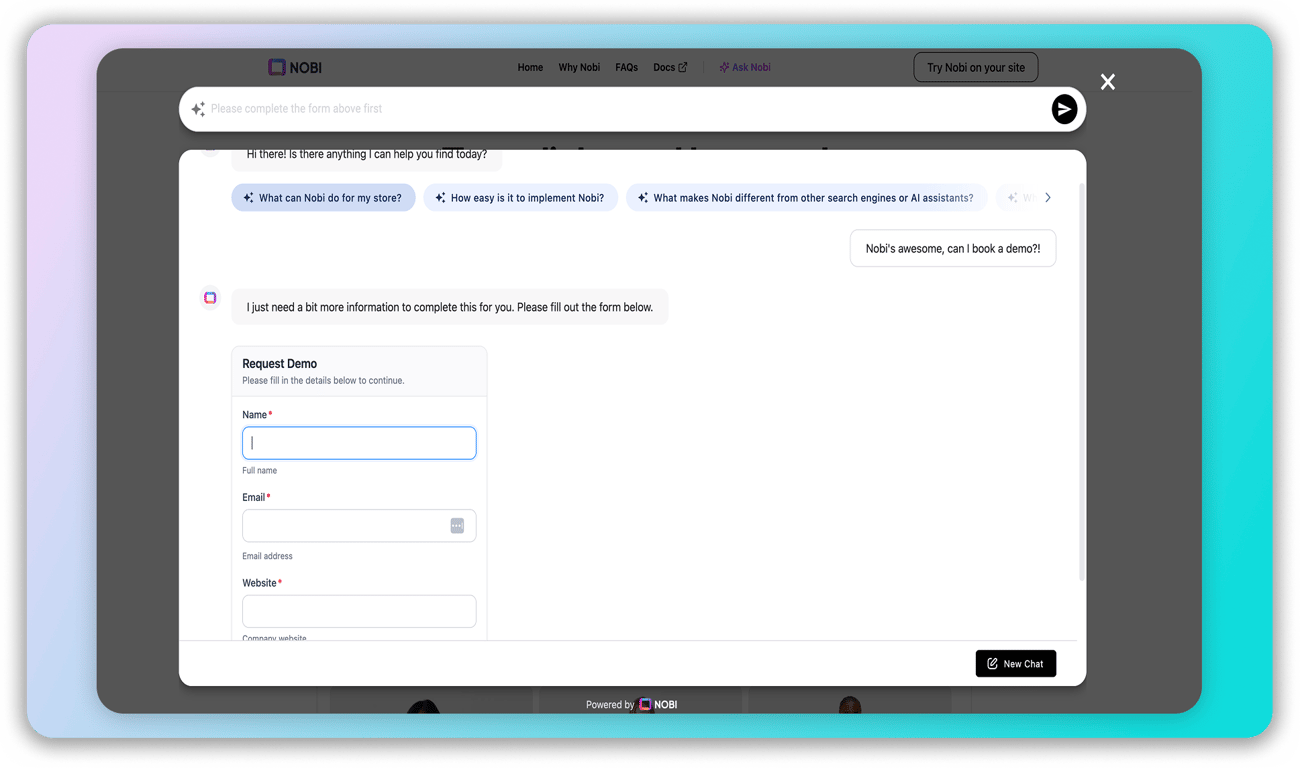Close the Nobi chat overlay
Viewport: 1300px width, 768px height.
[x=1108, y=82]
